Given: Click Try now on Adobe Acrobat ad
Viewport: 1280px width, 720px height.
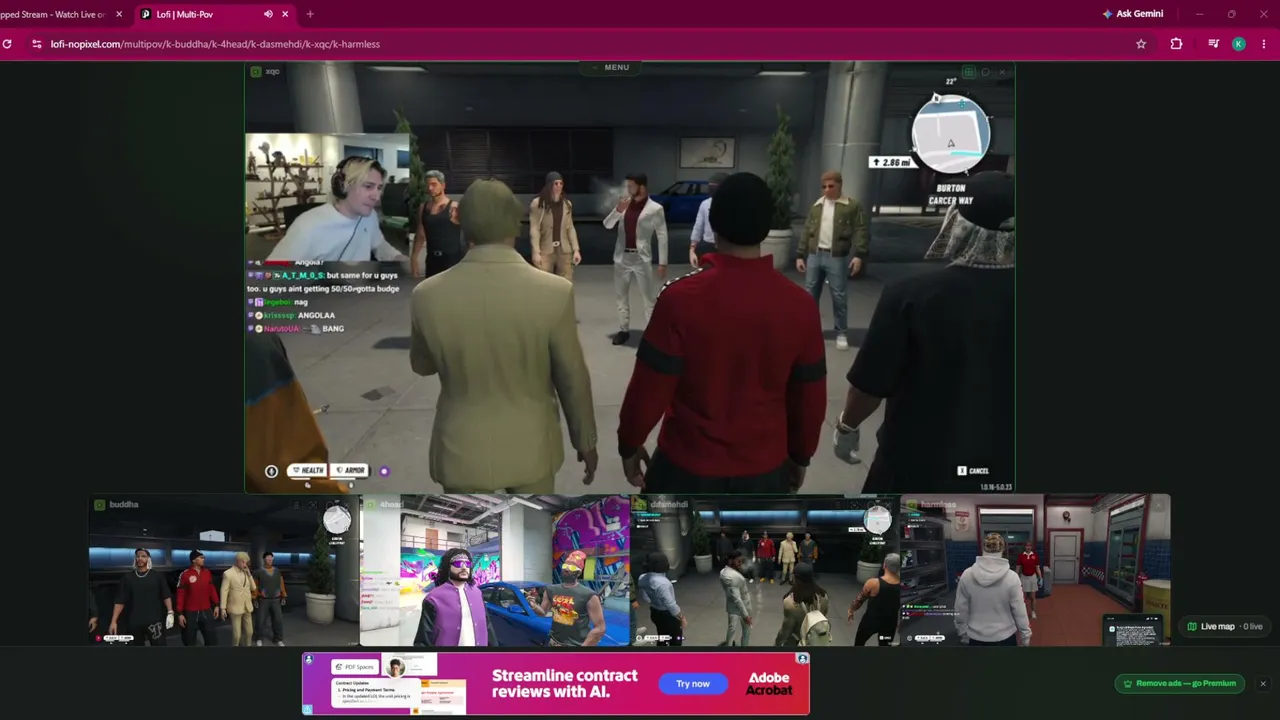Looking at the screenshot, I should (693, 684).
